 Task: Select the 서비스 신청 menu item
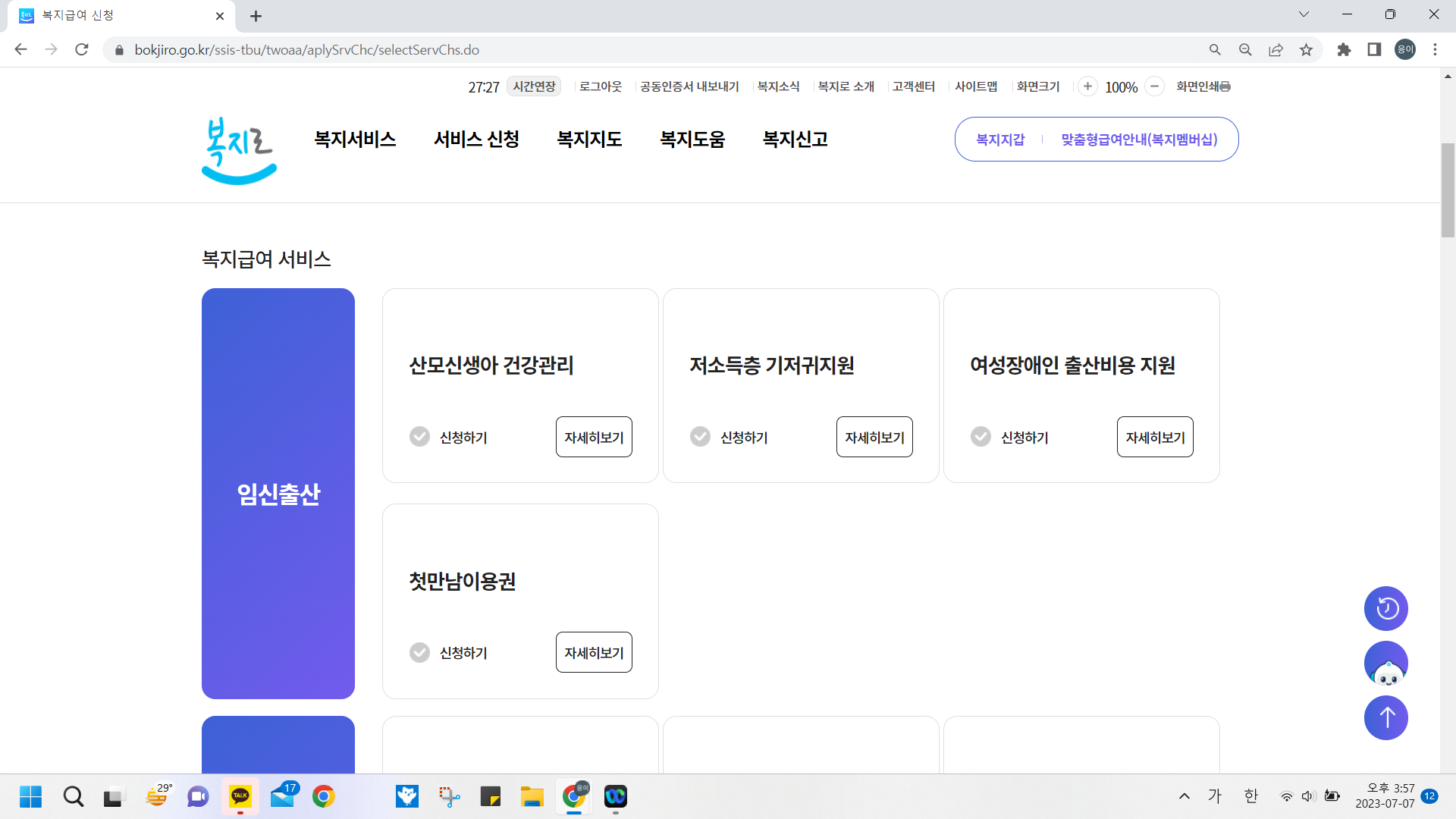tap(475, 139)
